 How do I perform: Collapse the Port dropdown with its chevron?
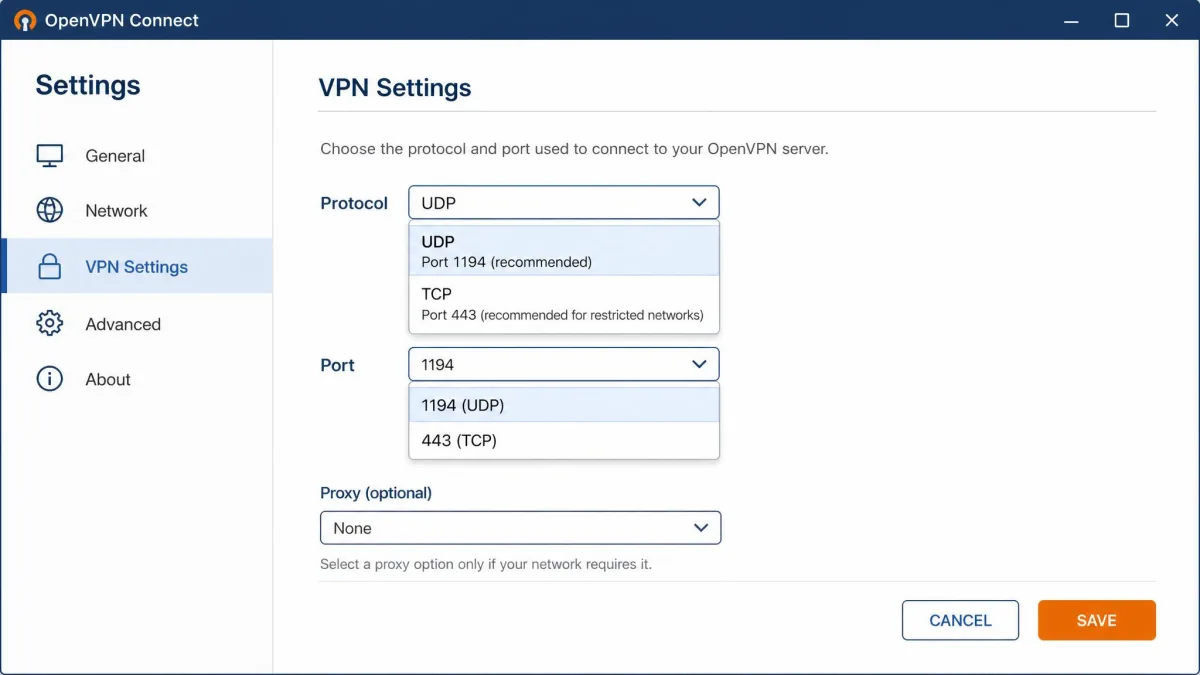(699, 364)
